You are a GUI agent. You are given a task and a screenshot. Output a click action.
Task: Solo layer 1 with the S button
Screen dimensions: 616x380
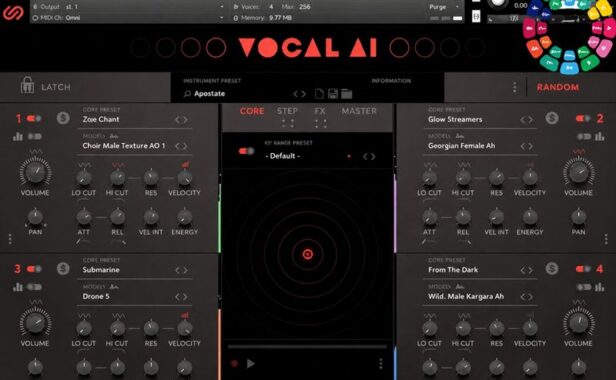pos(63,118)
